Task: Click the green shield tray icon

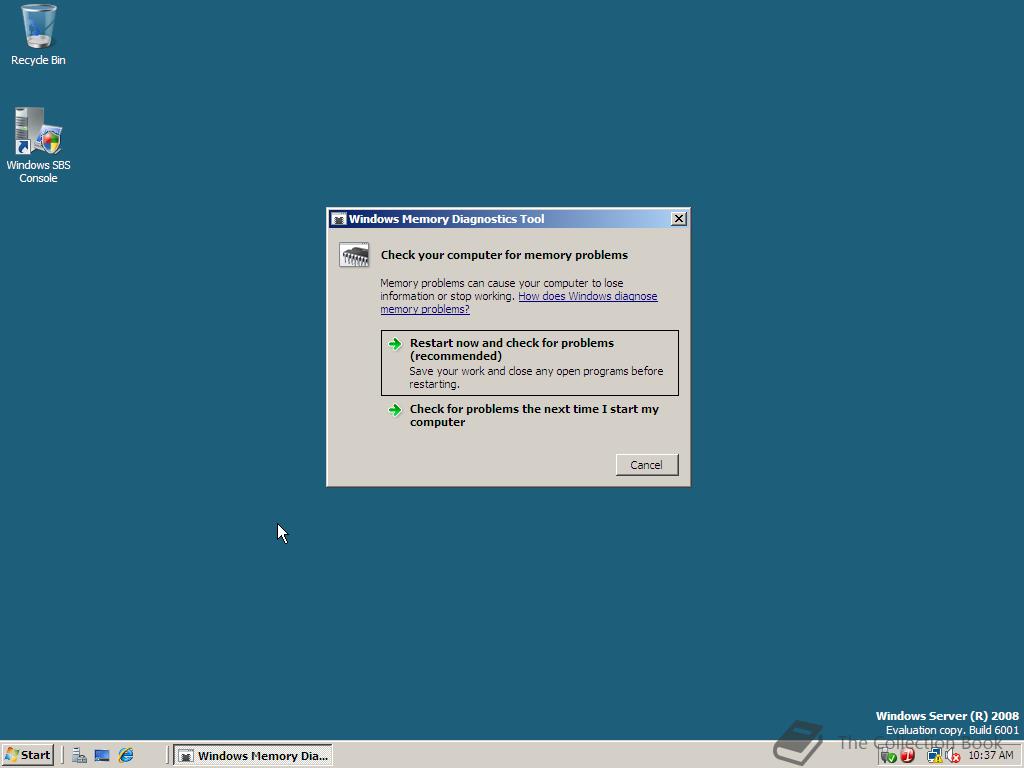Action: tap(888, 756)
